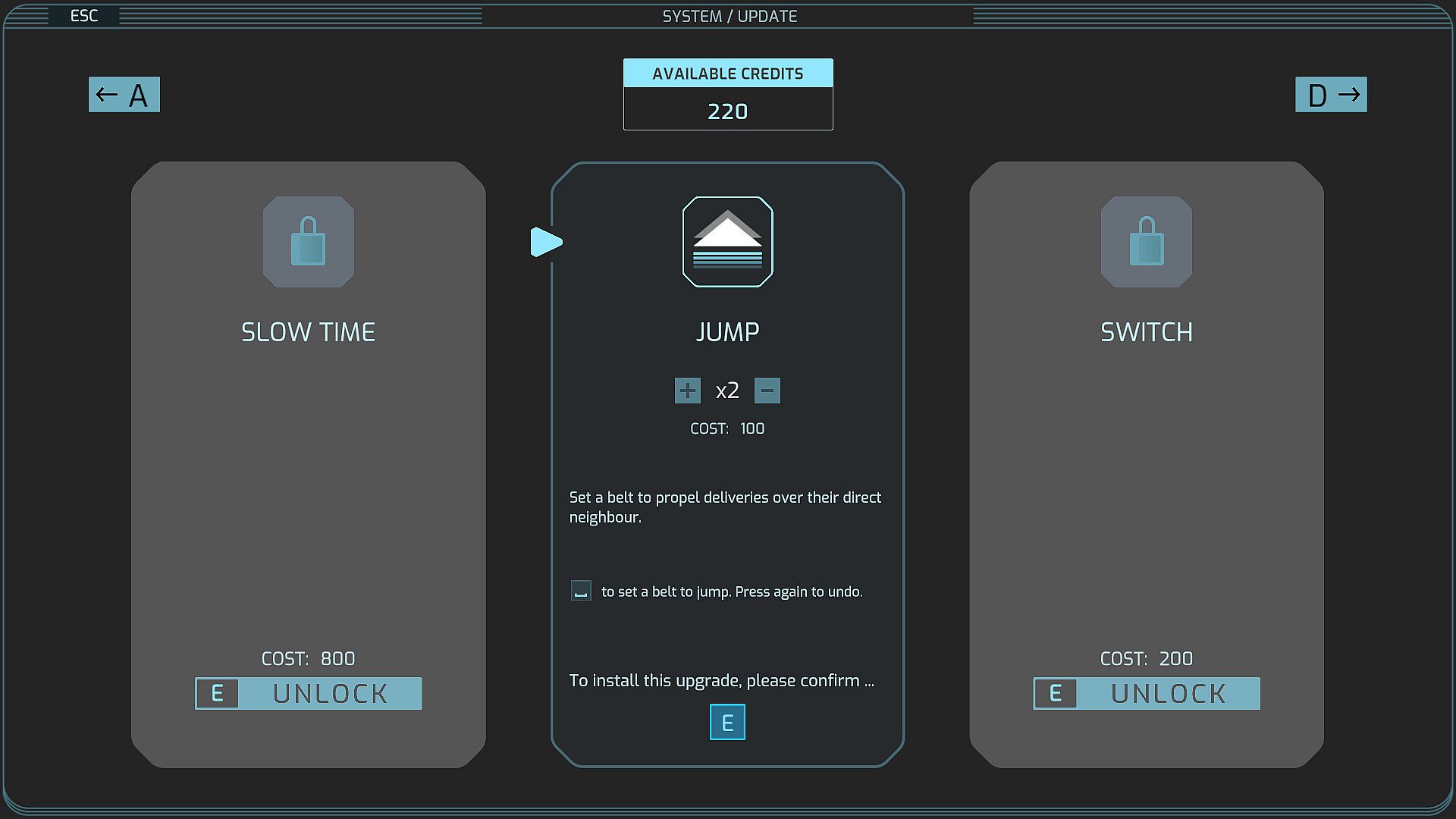This screenshot has width=1456, height=819.
Task: Navigate right with the D arrow button
Action: click(x=1331, y=95)
